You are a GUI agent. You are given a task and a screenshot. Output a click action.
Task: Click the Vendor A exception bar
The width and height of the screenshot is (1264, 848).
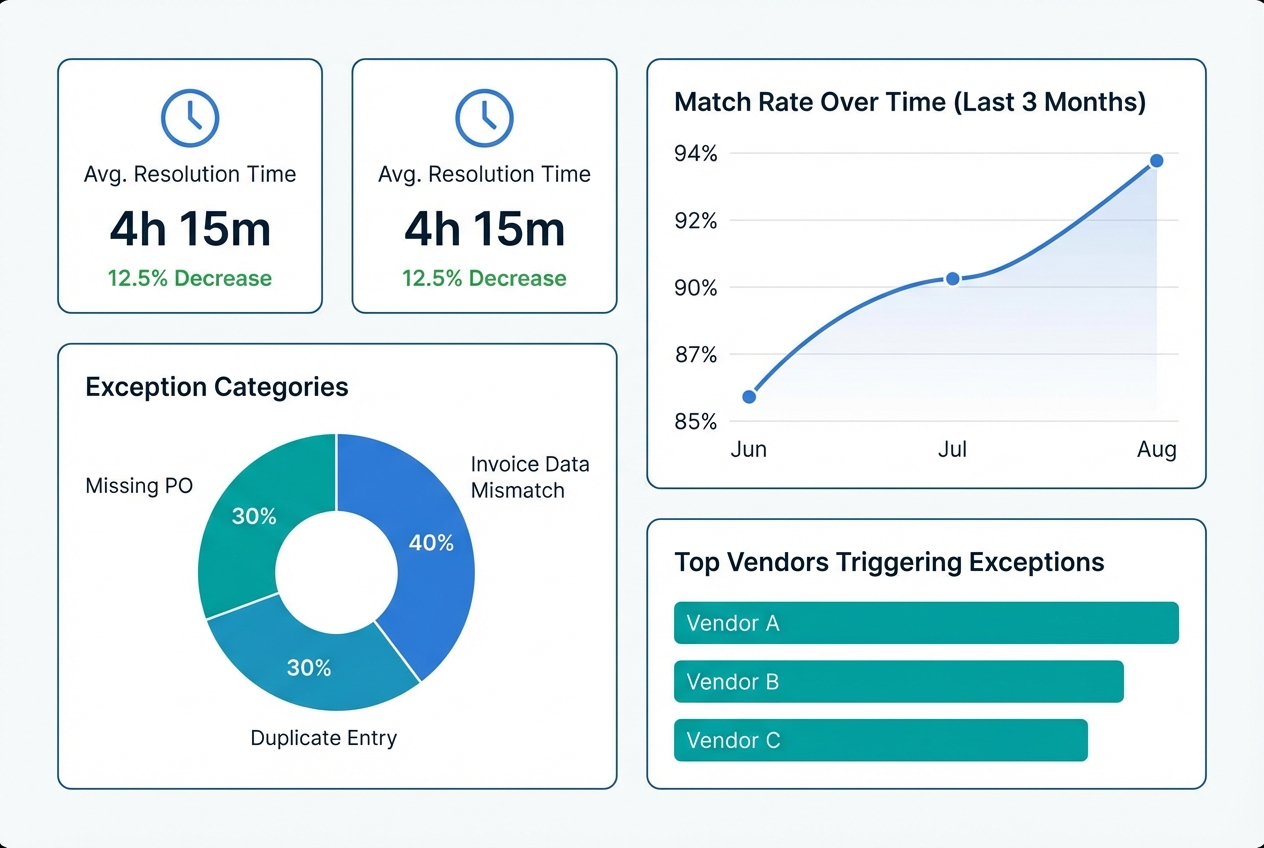click(x=926, y=622)
